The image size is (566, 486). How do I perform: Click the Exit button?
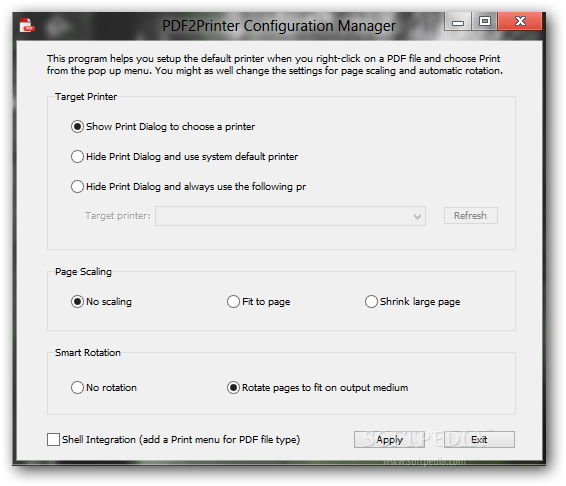[479, 439]
